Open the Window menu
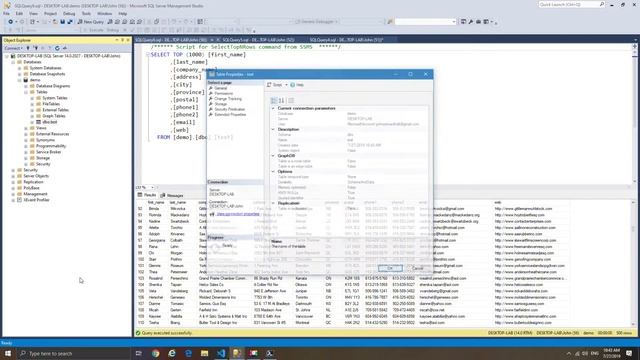Image resolution: width=640 pixels, height=360 pixels. click(104, 13)
